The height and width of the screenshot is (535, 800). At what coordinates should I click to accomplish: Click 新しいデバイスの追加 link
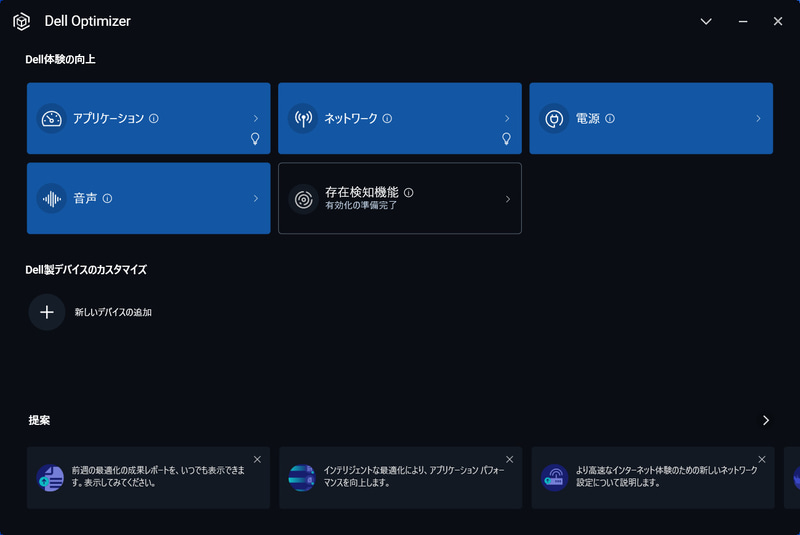tap(113, 312)
